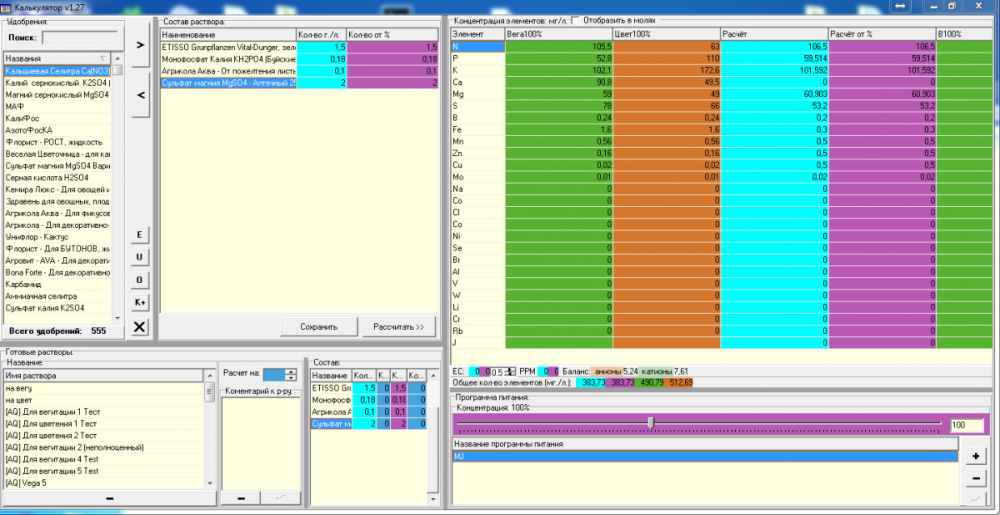
Task: Click the U button beside fertilizer list
Action: (140, 258)
